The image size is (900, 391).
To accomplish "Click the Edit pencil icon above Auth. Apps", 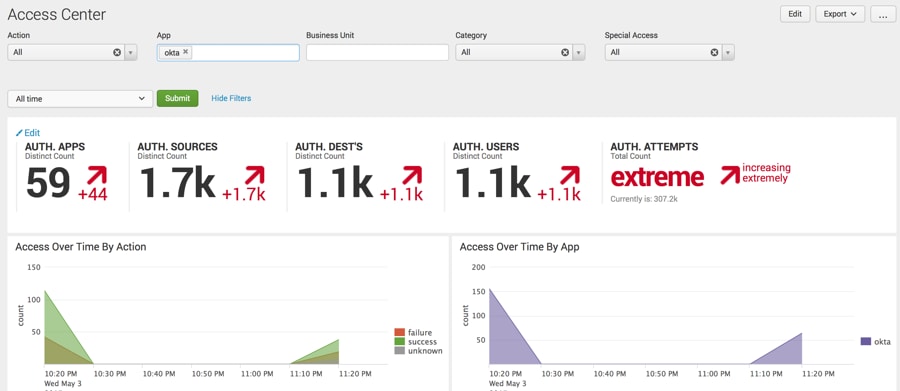I will 19,133.
